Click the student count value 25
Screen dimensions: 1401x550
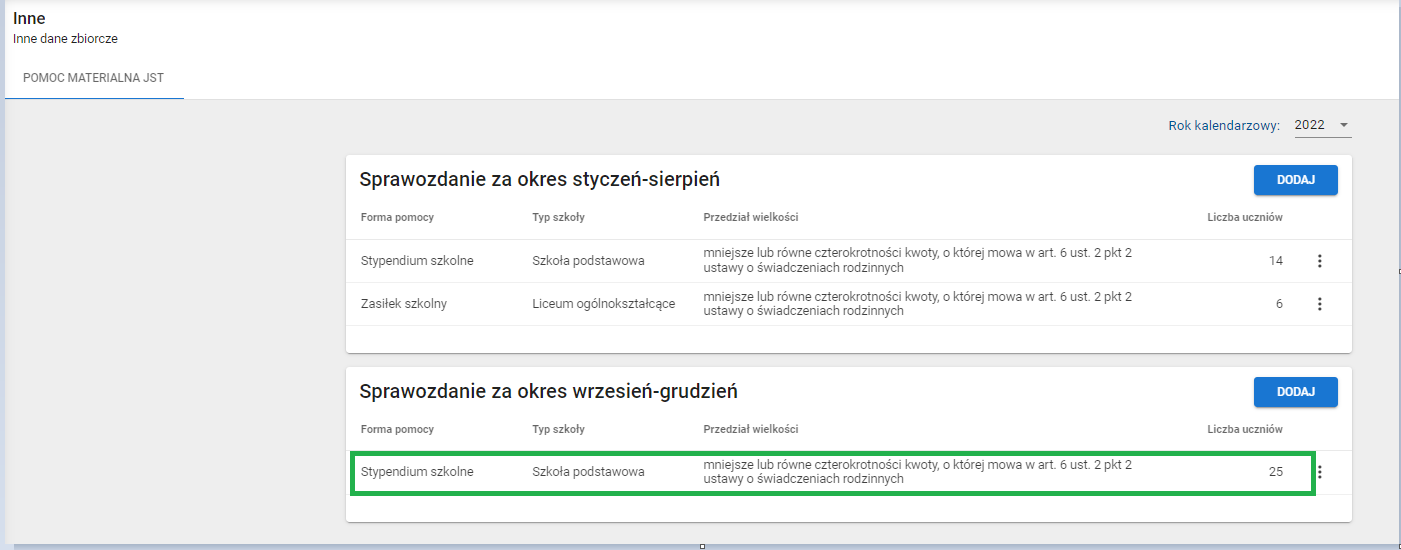pos(1275,472)
